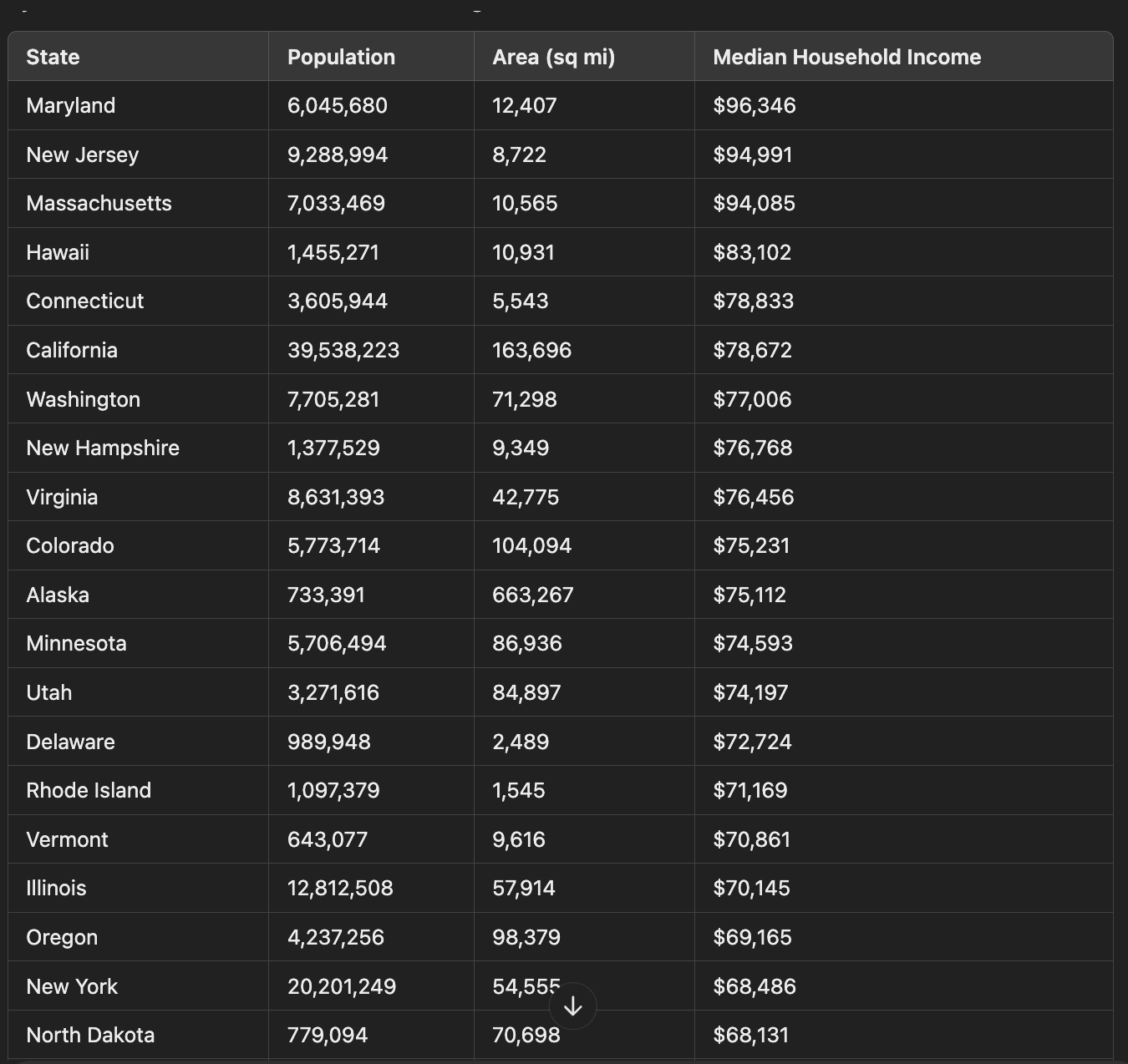This screenshot has height=1064, width=1128.
Task: Click Maryland's population 6,045,680
Action: pos(338,105)
